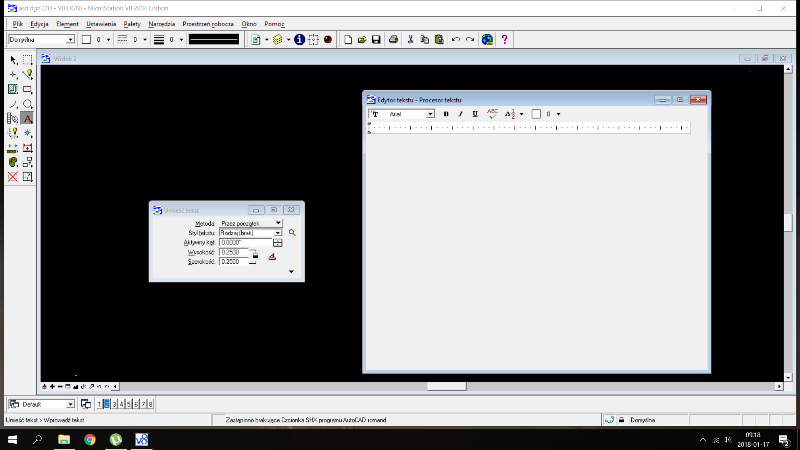The image size is (800, 450).
Task: Click the Delete Element red X tool
Action: tap(13, 176)
